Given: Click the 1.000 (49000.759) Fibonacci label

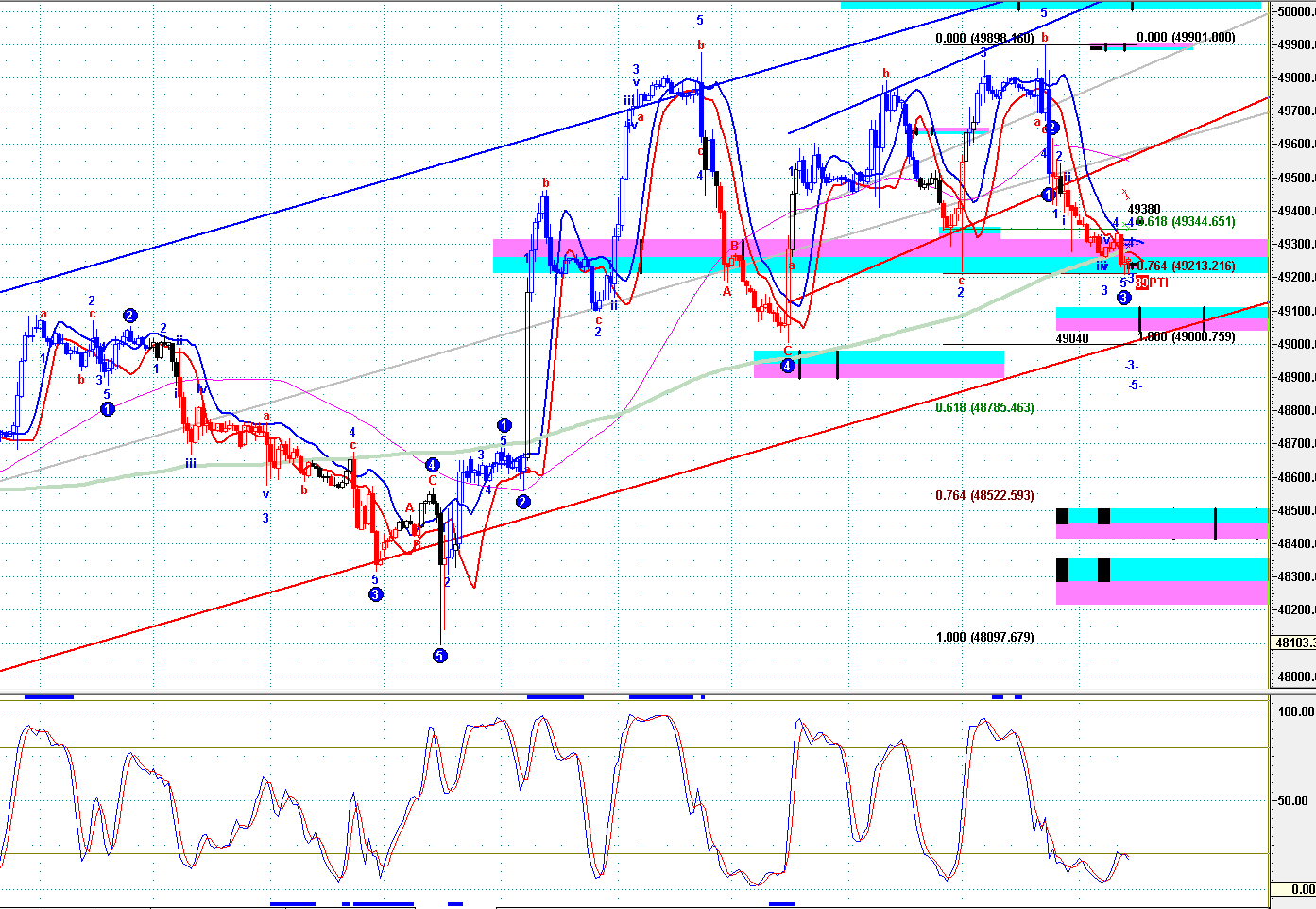Looking at the screenshot, I should point(1187,337).
